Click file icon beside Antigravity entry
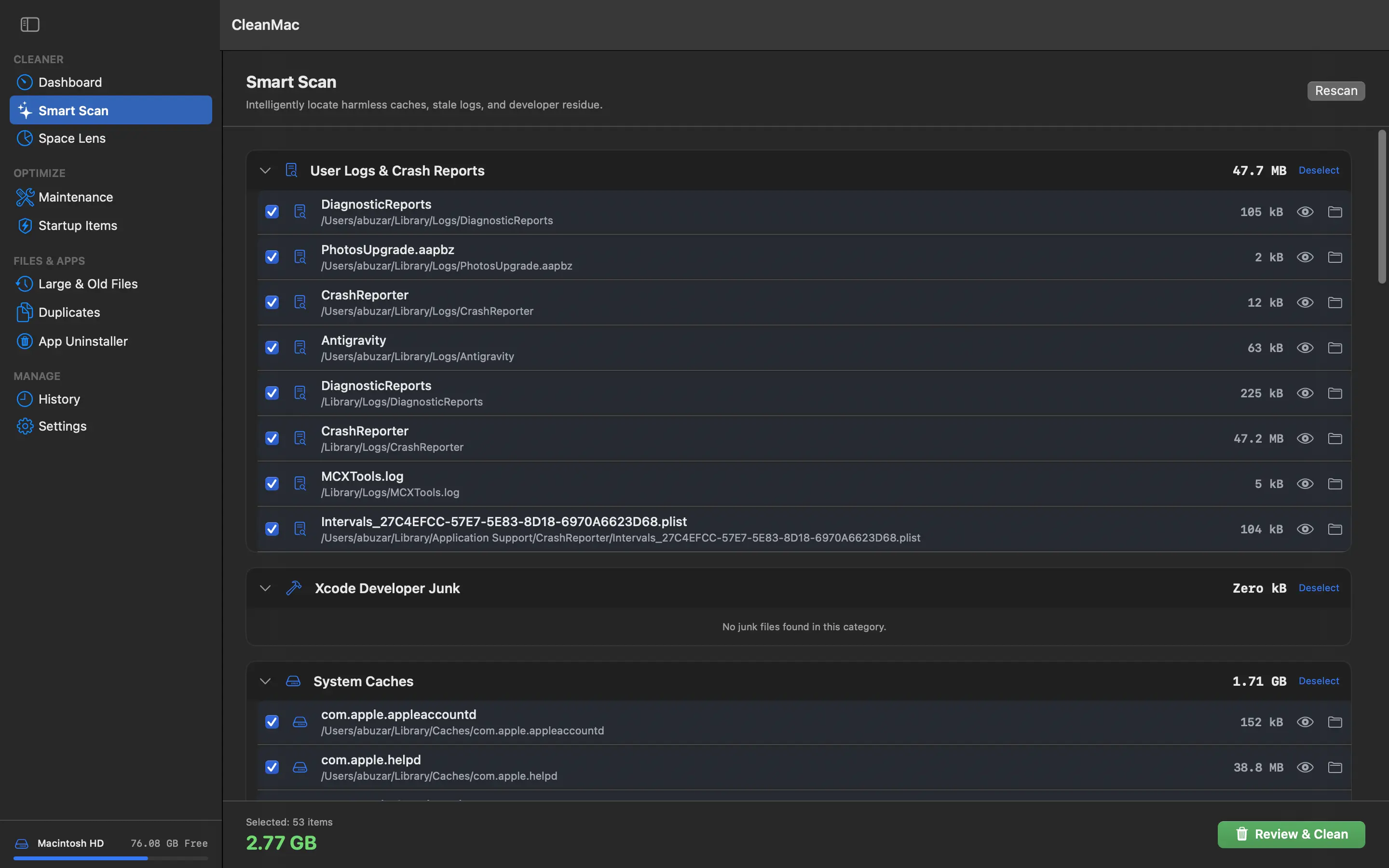1389x868 pixels. pos(300,348)
